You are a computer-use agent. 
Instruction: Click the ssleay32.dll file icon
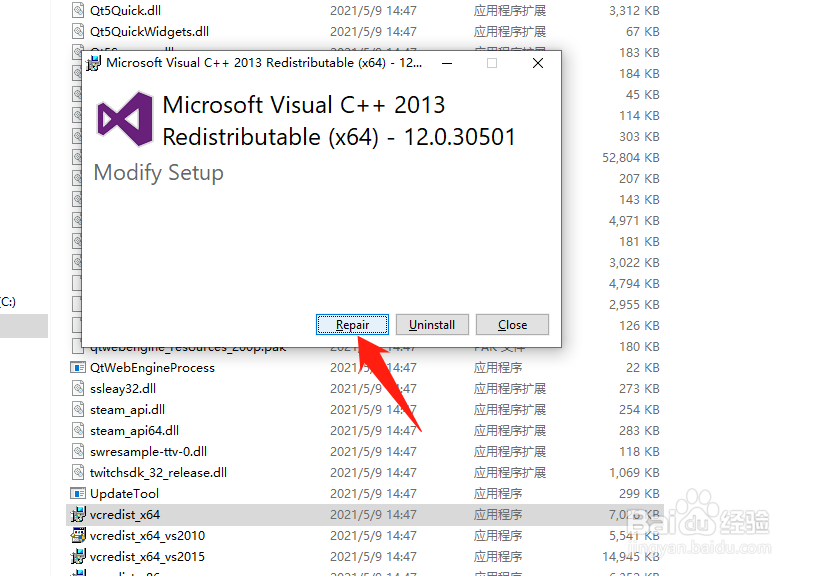point(78,388)
